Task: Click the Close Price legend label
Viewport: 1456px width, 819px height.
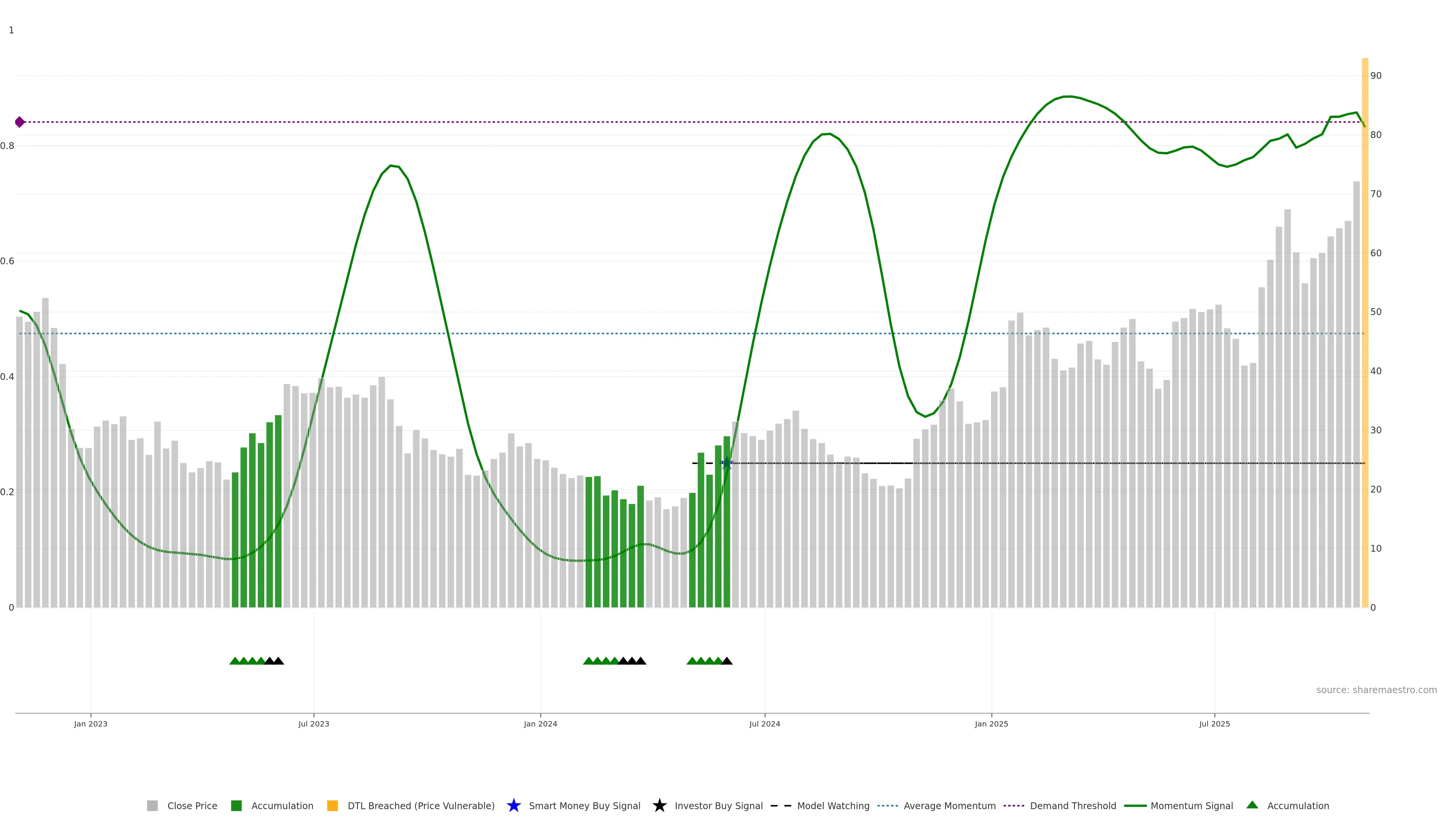Action: click(x=192, y=806)
